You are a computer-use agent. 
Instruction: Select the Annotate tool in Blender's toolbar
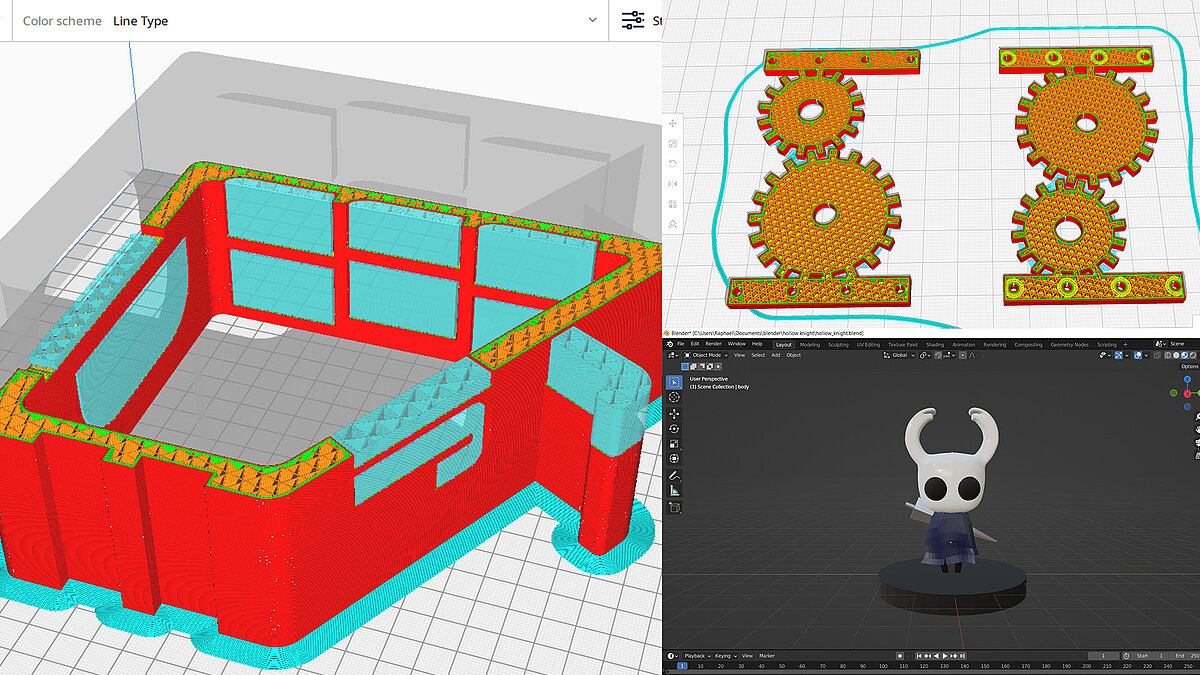click(x=674, y=476)
